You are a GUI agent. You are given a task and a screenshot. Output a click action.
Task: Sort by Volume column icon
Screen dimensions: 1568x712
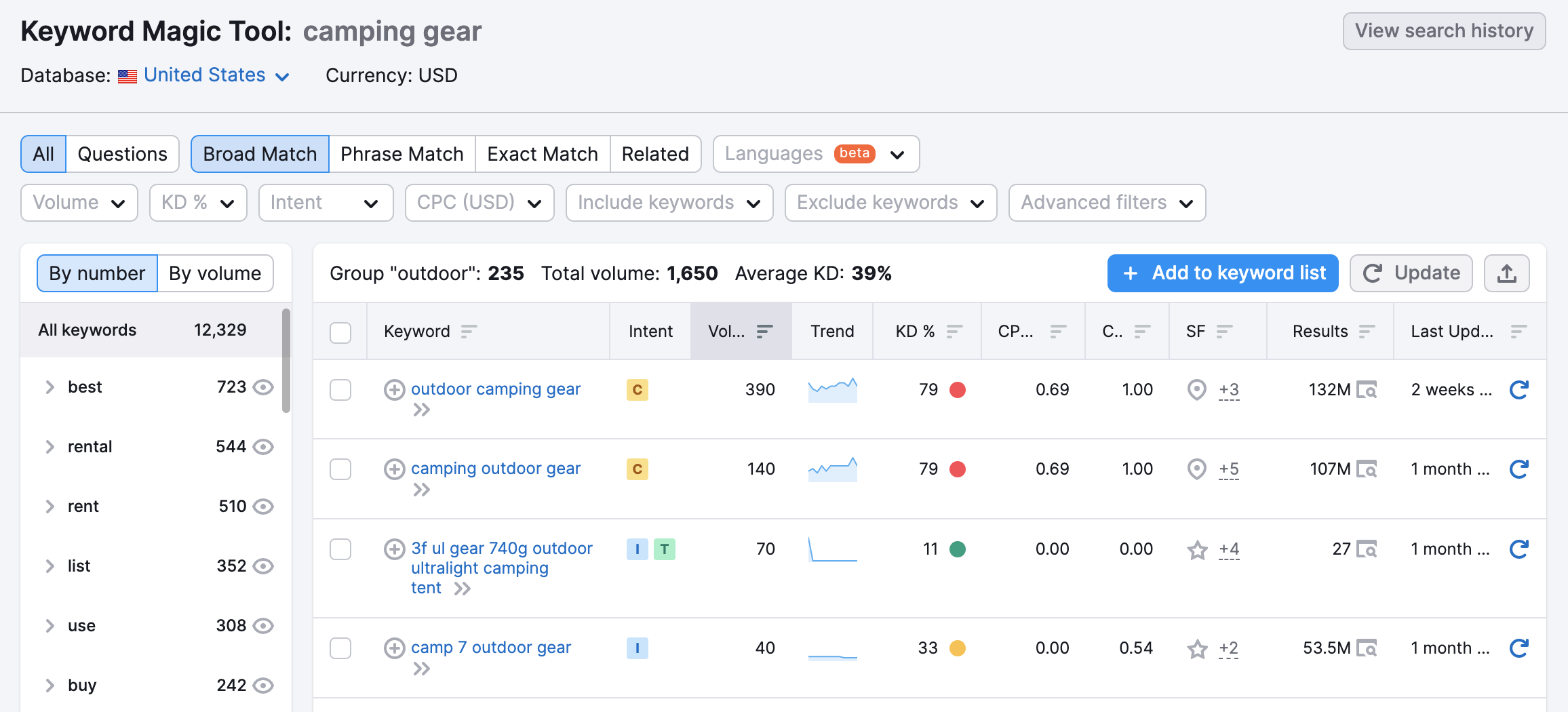pos(764,331)
